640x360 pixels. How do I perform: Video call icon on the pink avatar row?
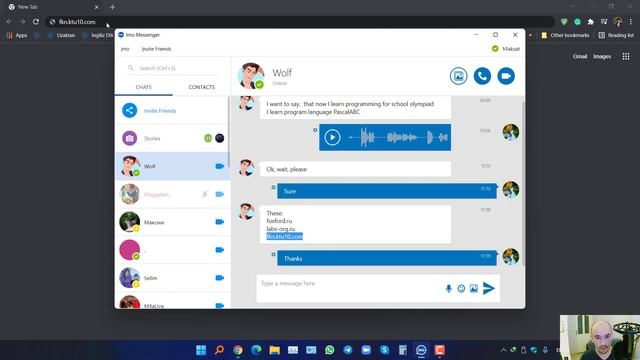[220, 250]
